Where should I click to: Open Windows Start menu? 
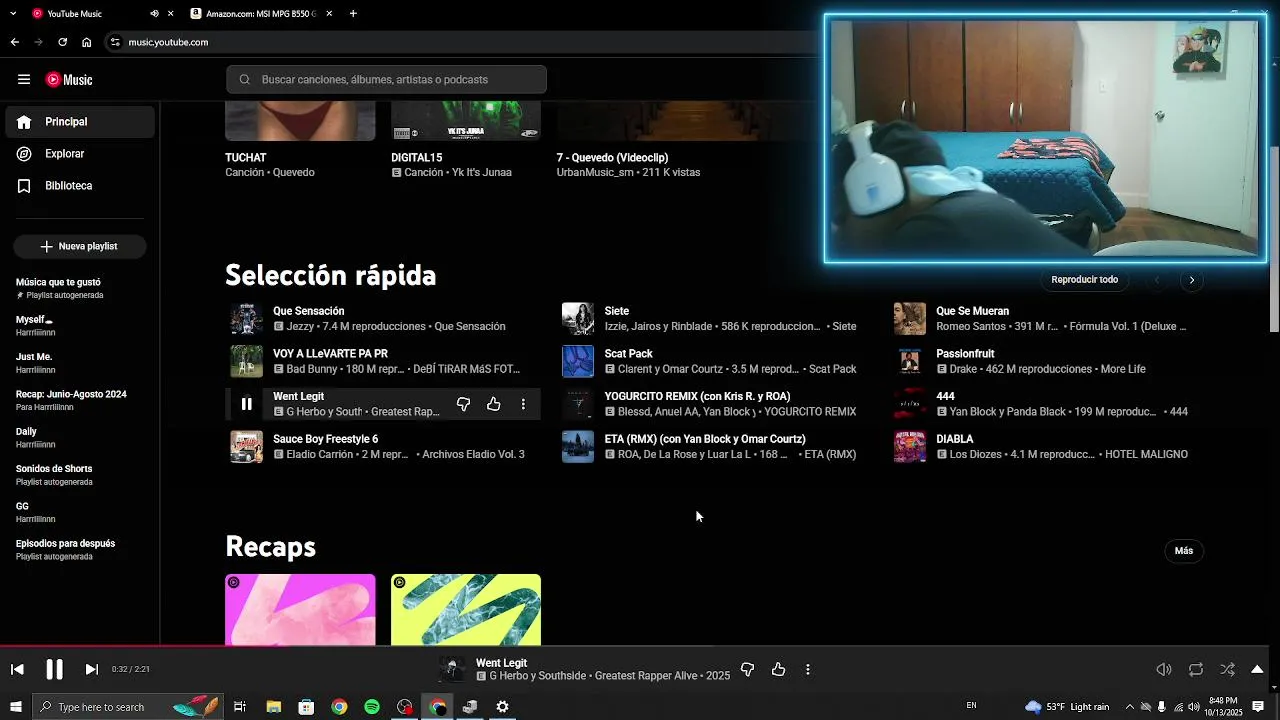click(x=15, y=707)
